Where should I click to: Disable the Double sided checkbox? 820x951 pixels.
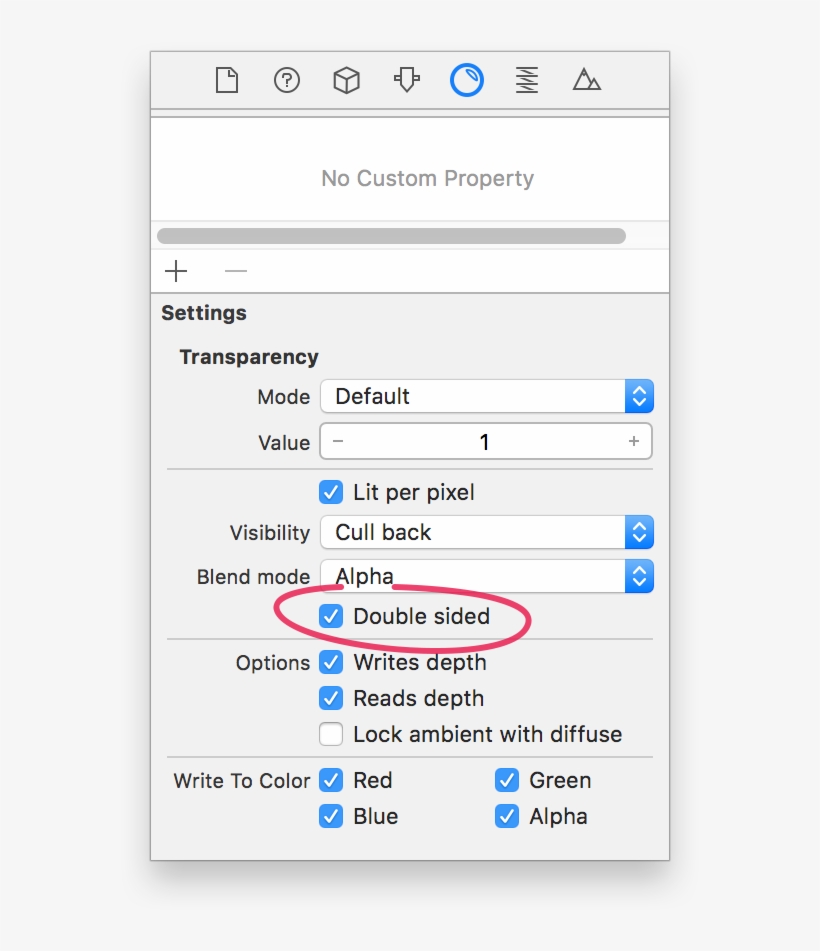click(x=331, y=616)
